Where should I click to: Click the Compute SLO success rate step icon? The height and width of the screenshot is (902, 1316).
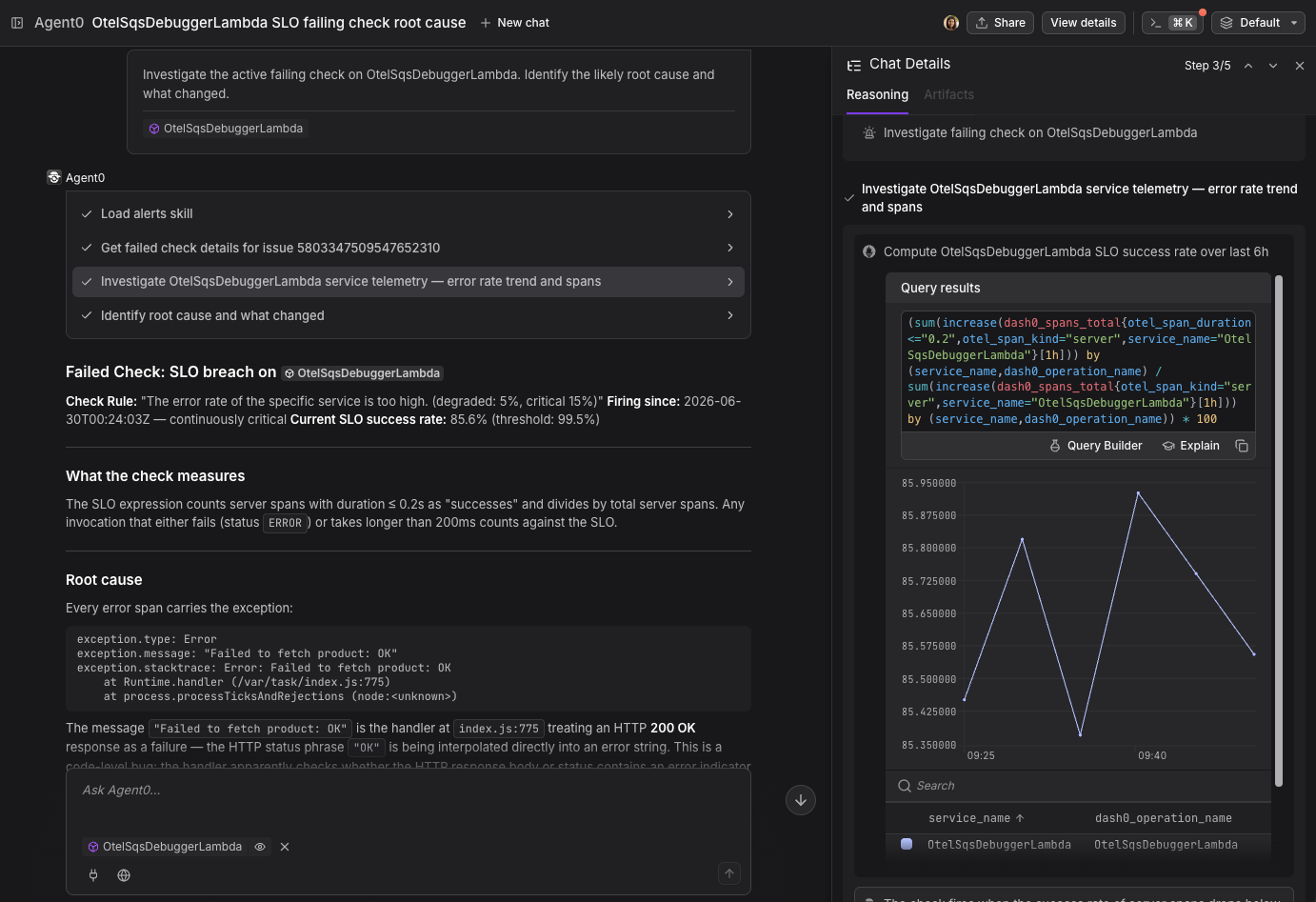coord(868,251)
